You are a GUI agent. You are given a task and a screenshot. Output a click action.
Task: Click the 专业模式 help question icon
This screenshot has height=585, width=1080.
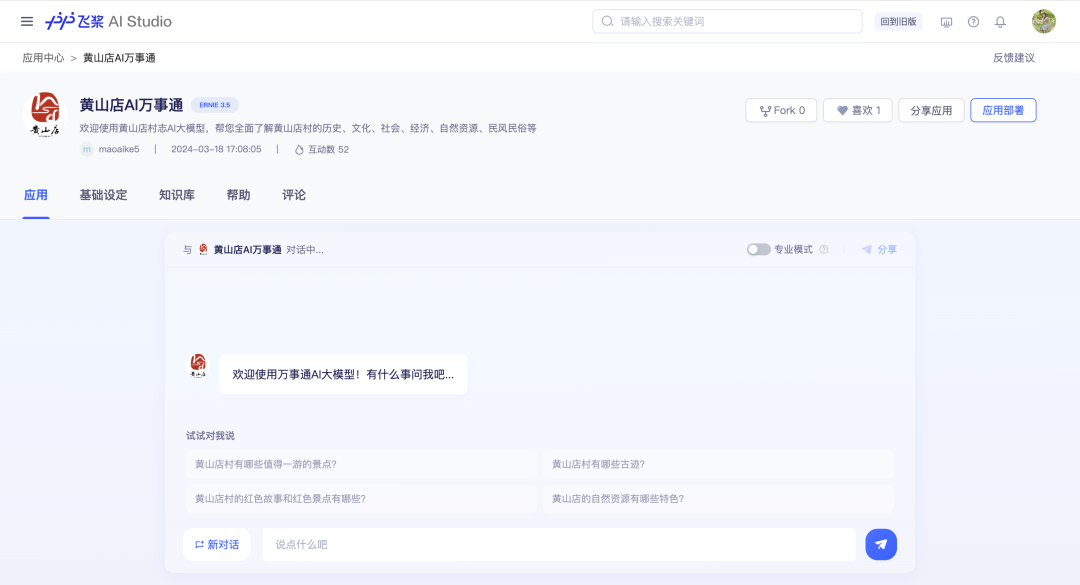pos(824,249)
